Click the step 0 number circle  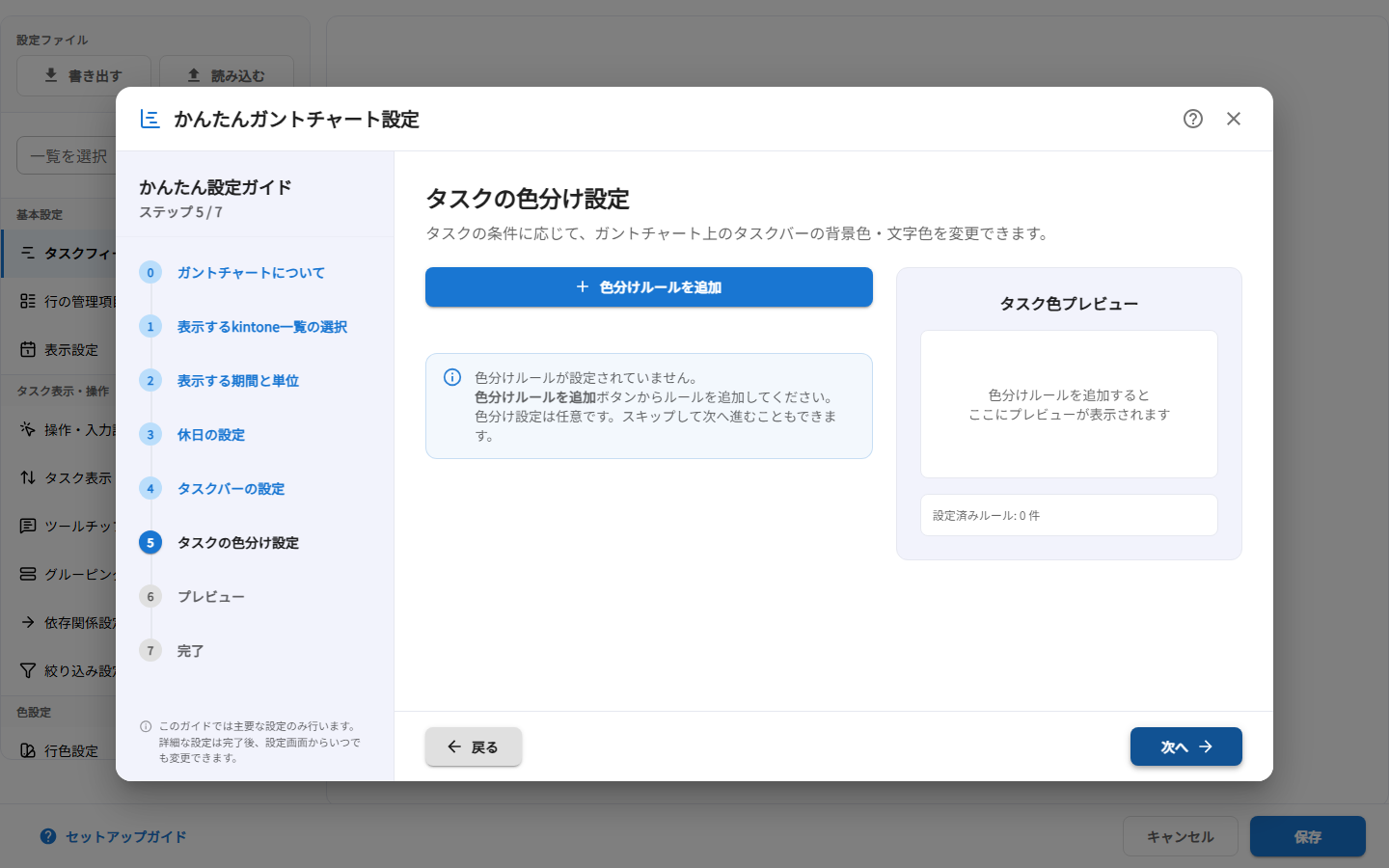[150, 273]
